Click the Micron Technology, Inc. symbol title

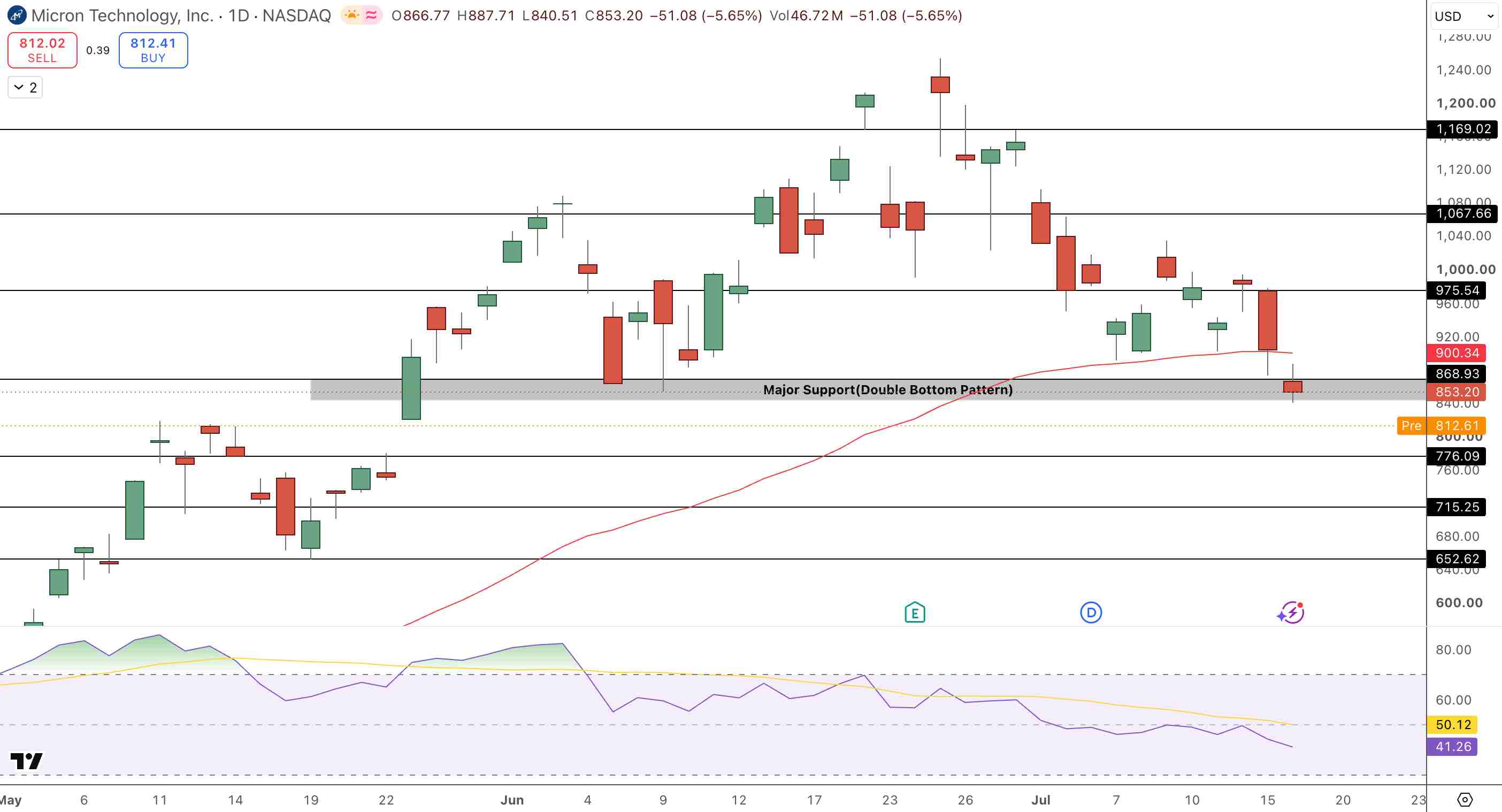coord(122,15)
